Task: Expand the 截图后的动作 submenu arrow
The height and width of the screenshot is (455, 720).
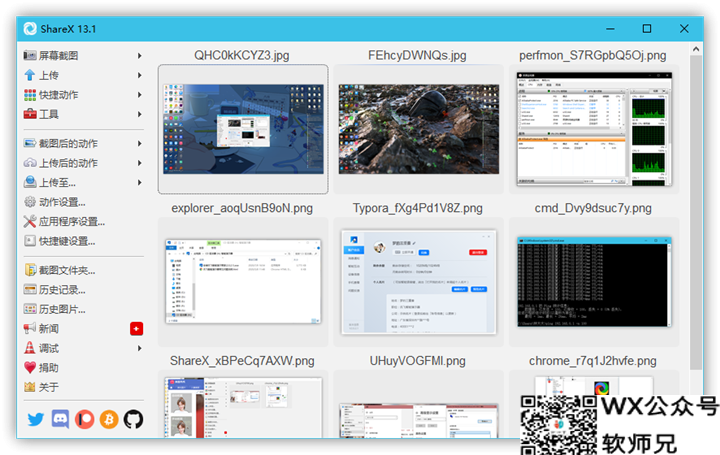Action: [x=140, y=143]
